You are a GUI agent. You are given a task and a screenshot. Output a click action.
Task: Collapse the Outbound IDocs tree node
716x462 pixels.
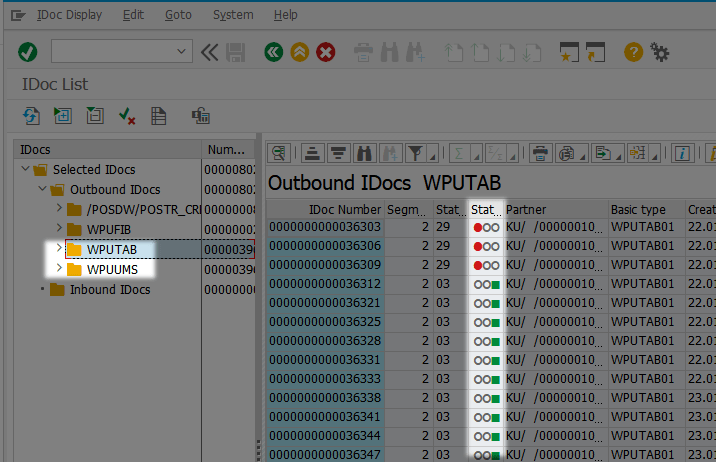41,189
